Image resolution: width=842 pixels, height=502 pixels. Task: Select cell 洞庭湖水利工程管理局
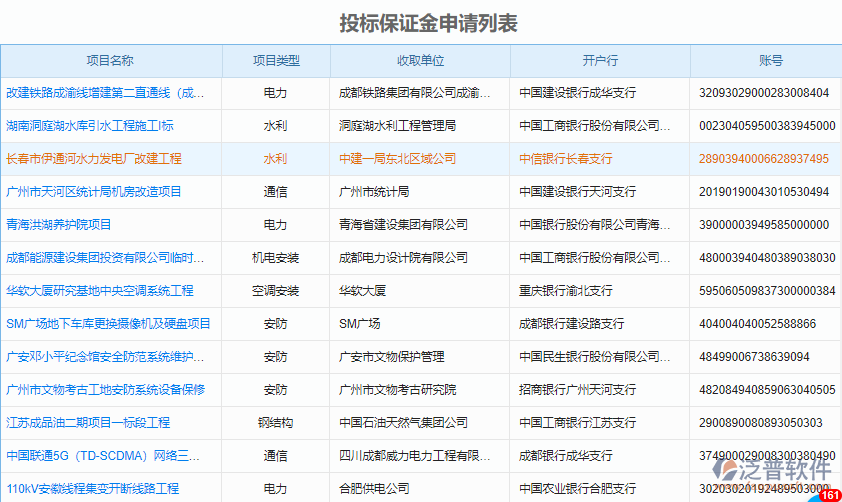click(397, 126)
